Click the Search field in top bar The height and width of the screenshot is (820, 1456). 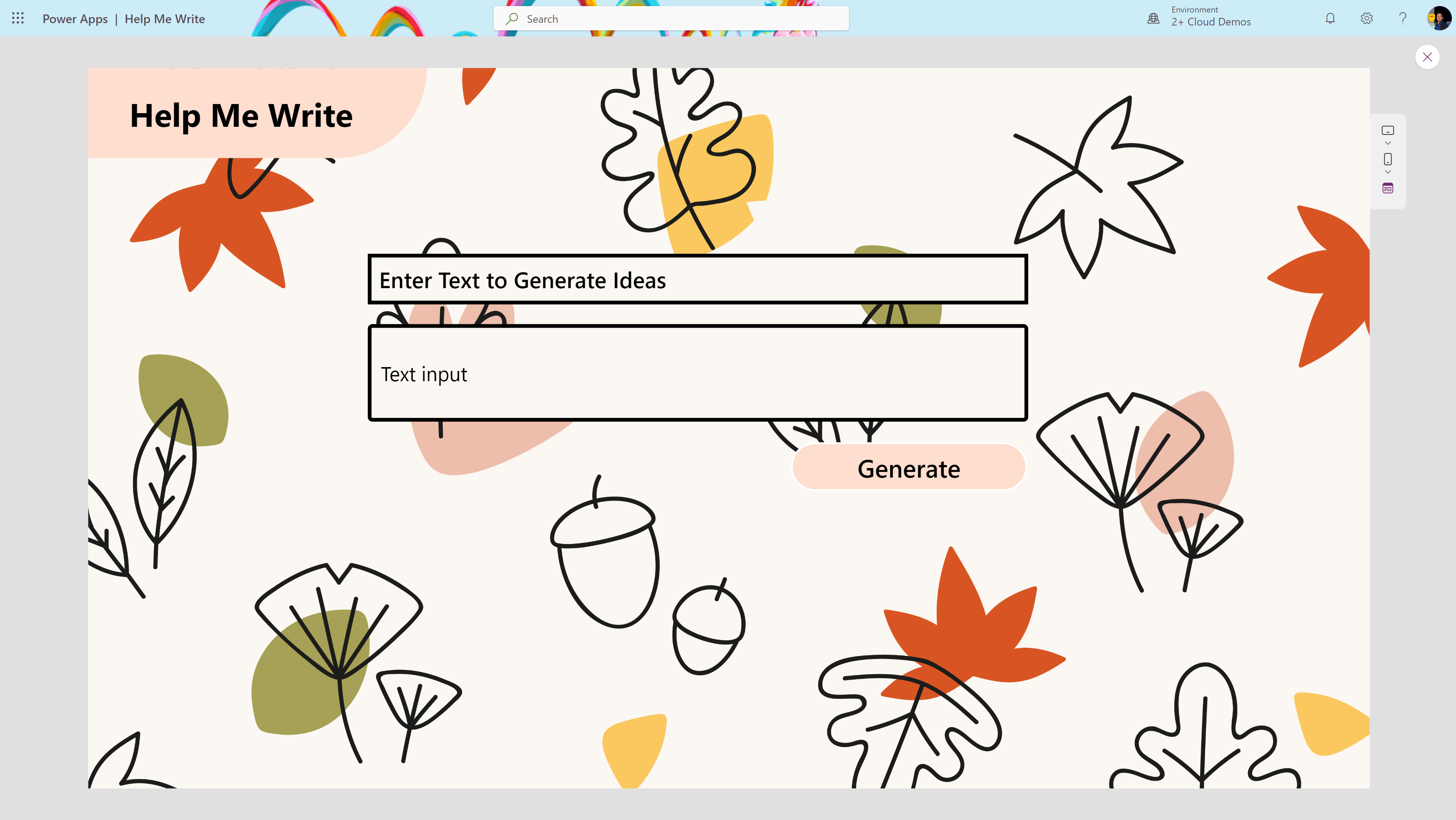(x=671, y=19)
